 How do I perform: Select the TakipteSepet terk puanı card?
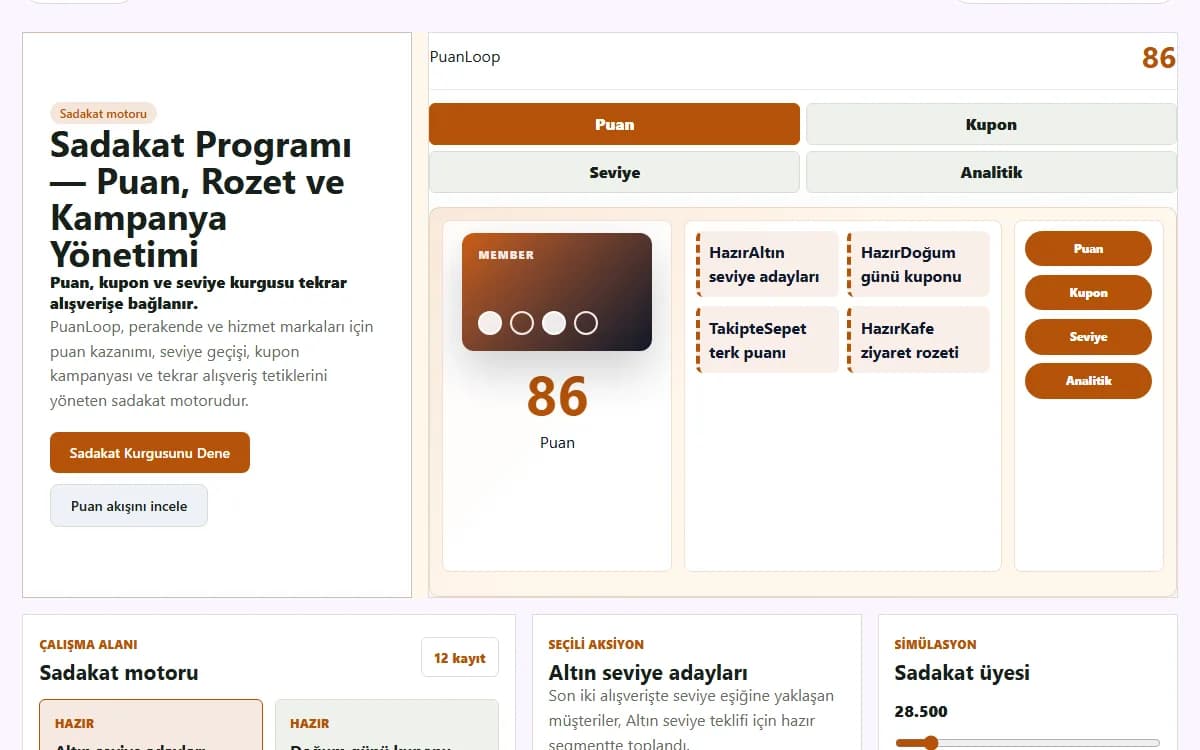pyautogui.click(x=767, y=340)
